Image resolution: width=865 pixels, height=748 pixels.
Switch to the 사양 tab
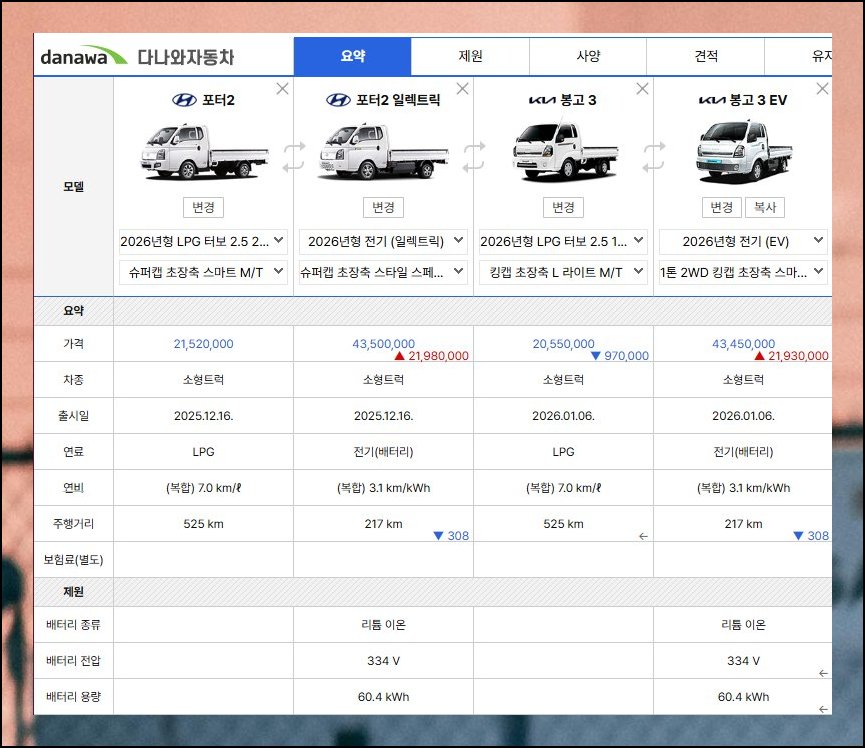[588, 56]
